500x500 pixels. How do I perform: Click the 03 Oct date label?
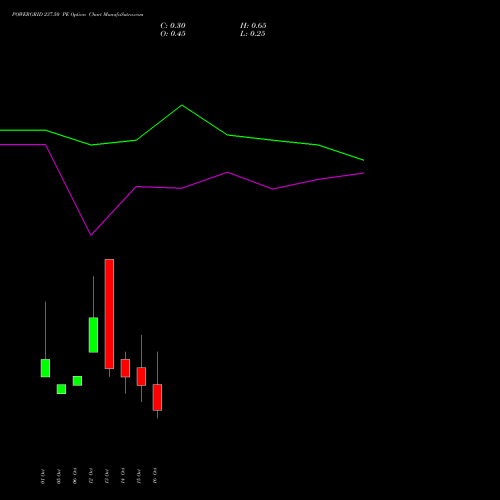59,476
